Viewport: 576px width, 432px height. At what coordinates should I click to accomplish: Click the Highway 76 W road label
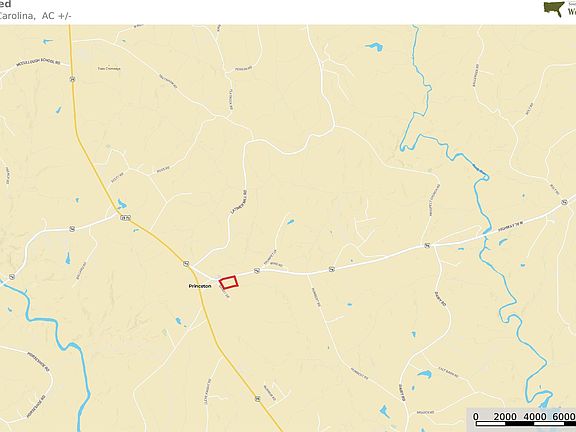pos(510,226)
